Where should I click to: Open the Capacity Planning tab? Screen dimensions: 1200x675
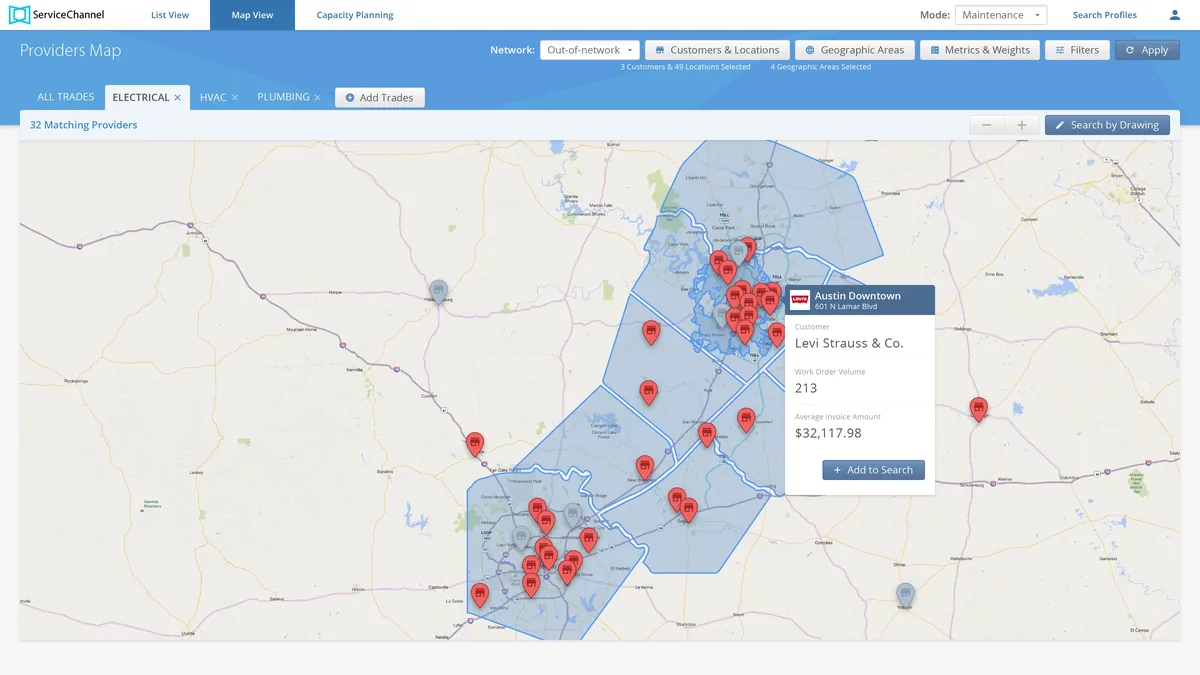pos(355,15)
